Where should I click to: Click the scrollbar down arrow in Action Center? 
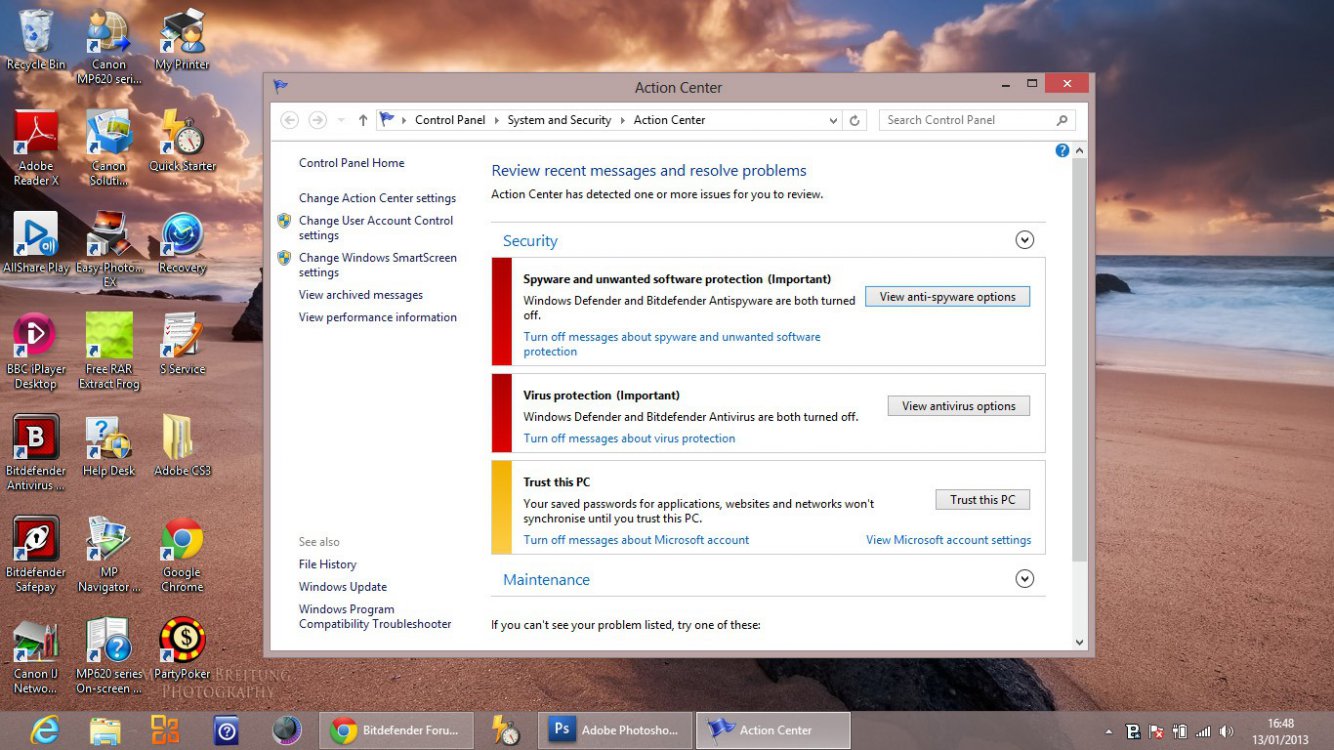1079,643
